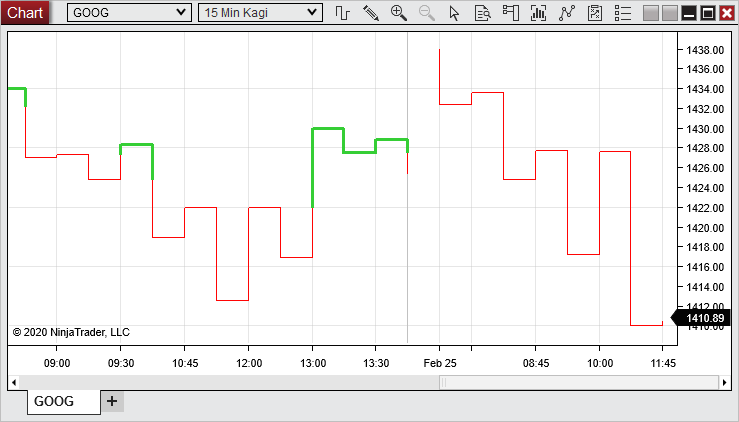The height and width of the screenshot is (422, 739).
Task: Open the properties list icon
Action: [x=623, y=13]
